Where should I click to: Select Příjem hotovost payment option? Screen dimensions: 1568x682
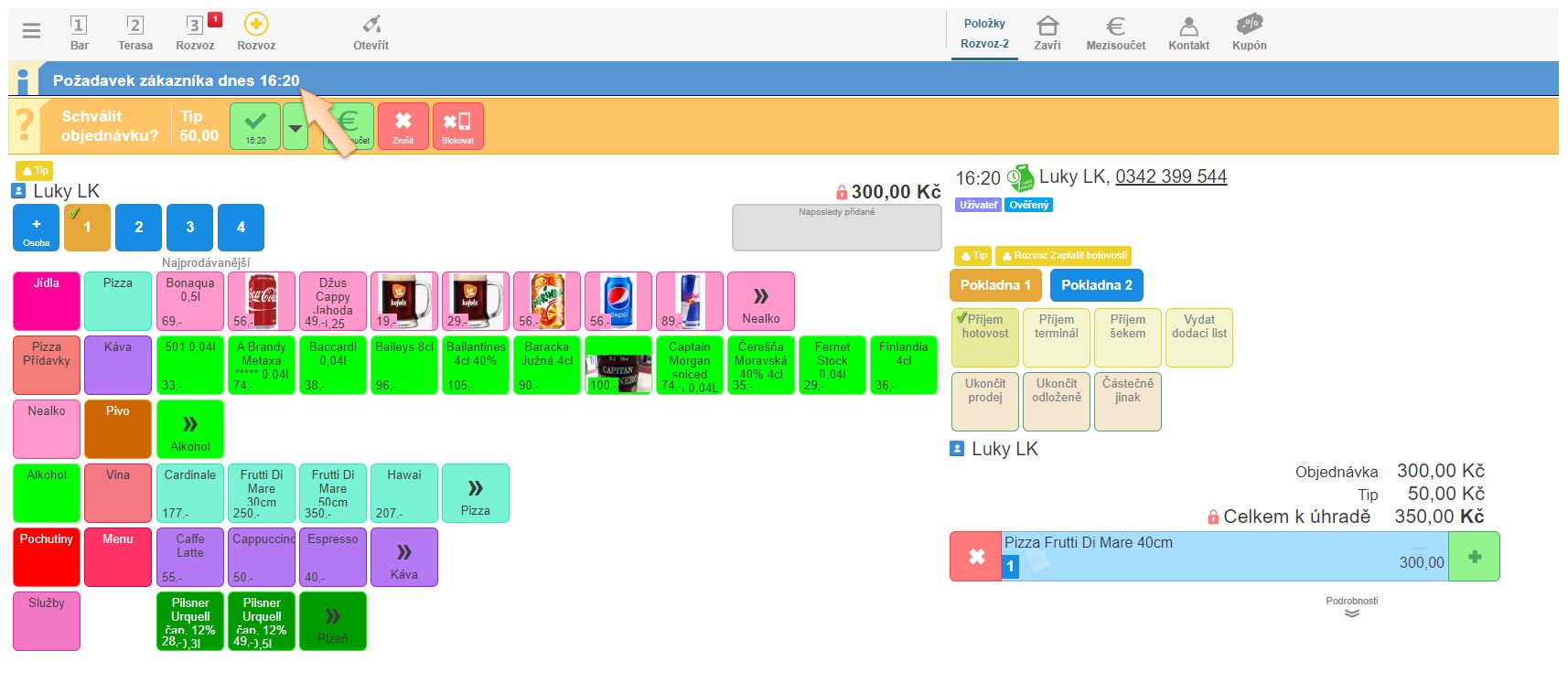(x=985, y=337)
